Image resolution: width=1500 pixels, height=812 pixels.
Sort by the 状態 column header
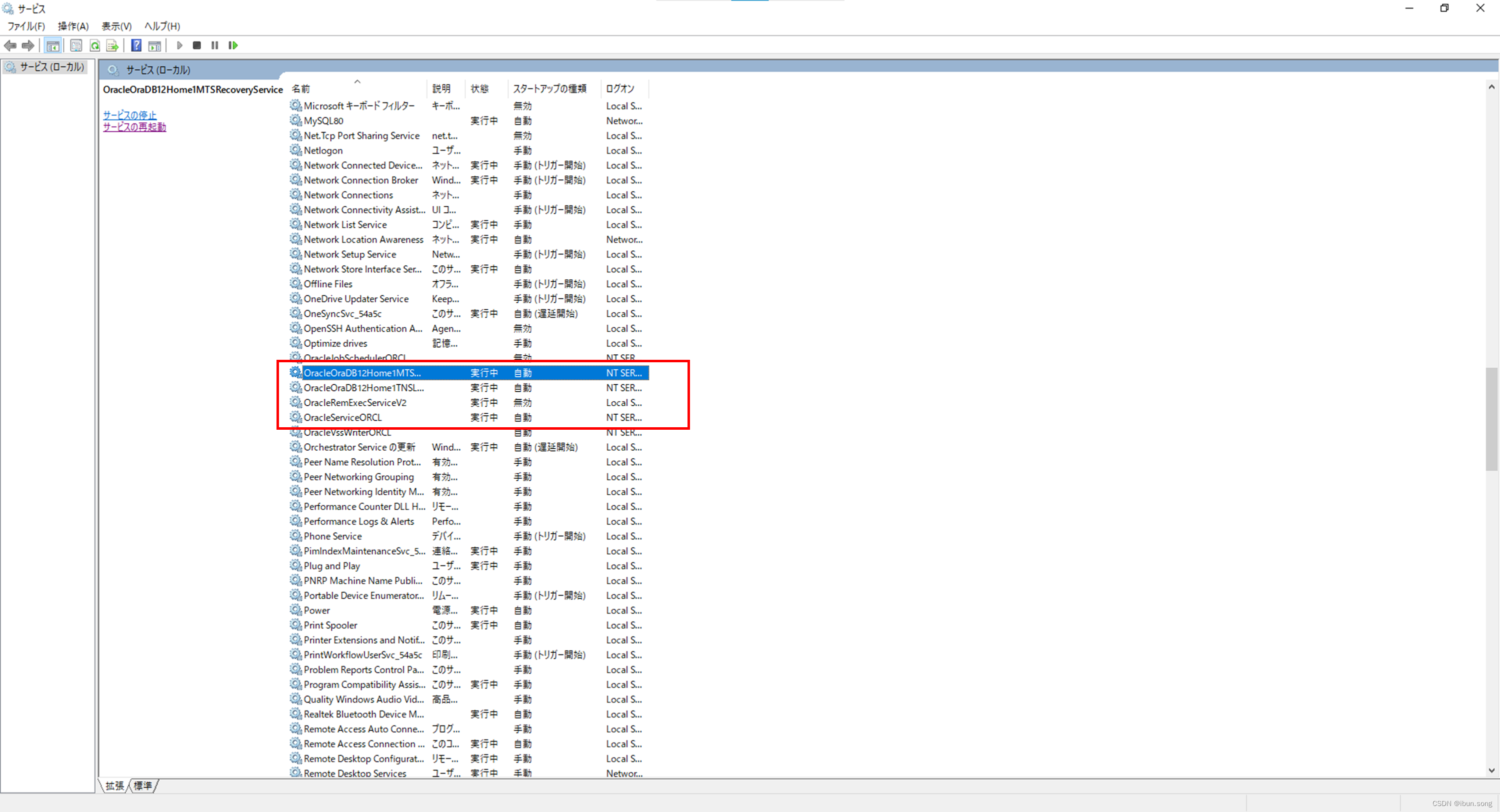coord(487,88)
